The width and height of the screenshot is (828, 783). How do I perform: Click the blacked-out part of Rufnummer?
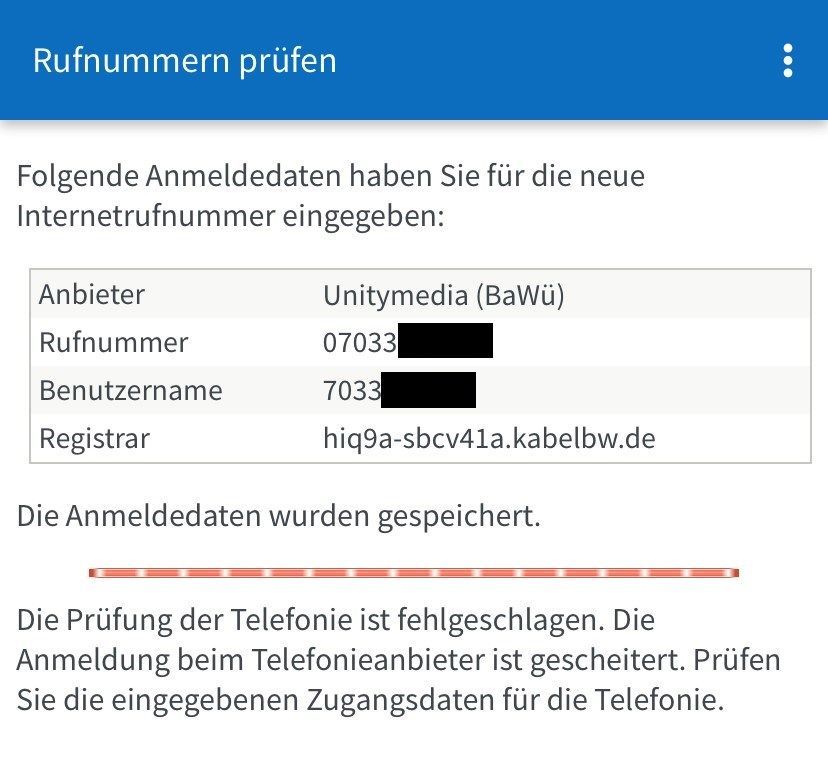pyautogui.click(x=445, y=341)
